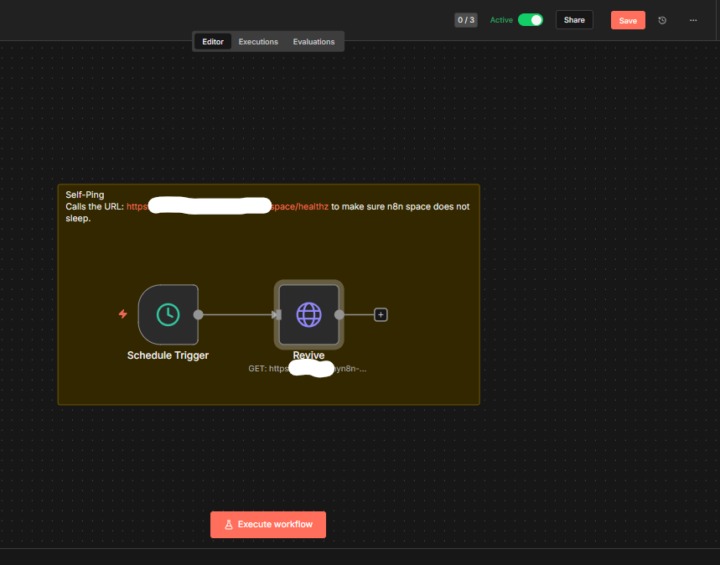This screenshot has height=565, width=720.
Task: Open the workflow history clock icon
Action: (662, 20)
